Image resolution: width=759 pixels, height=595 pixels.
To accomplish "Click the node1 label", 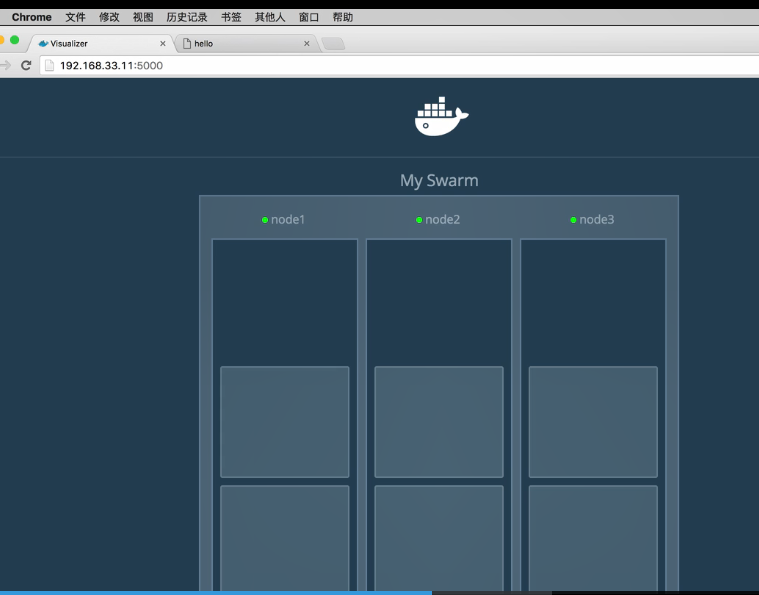I will (x=288, y=220).
